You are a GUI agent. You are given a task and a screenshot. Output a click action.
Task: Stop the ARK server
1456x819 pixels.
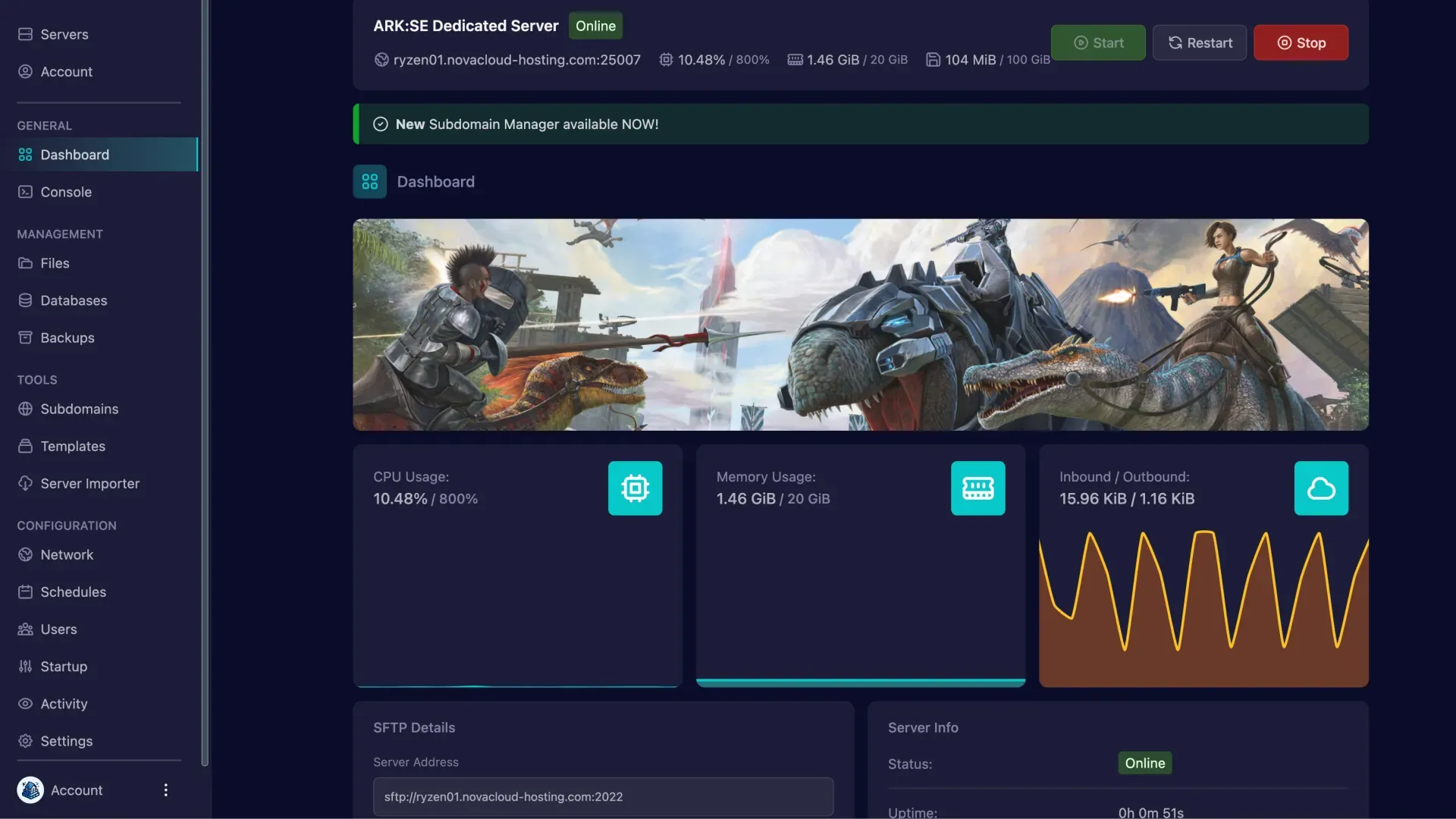coord(1301,42)
